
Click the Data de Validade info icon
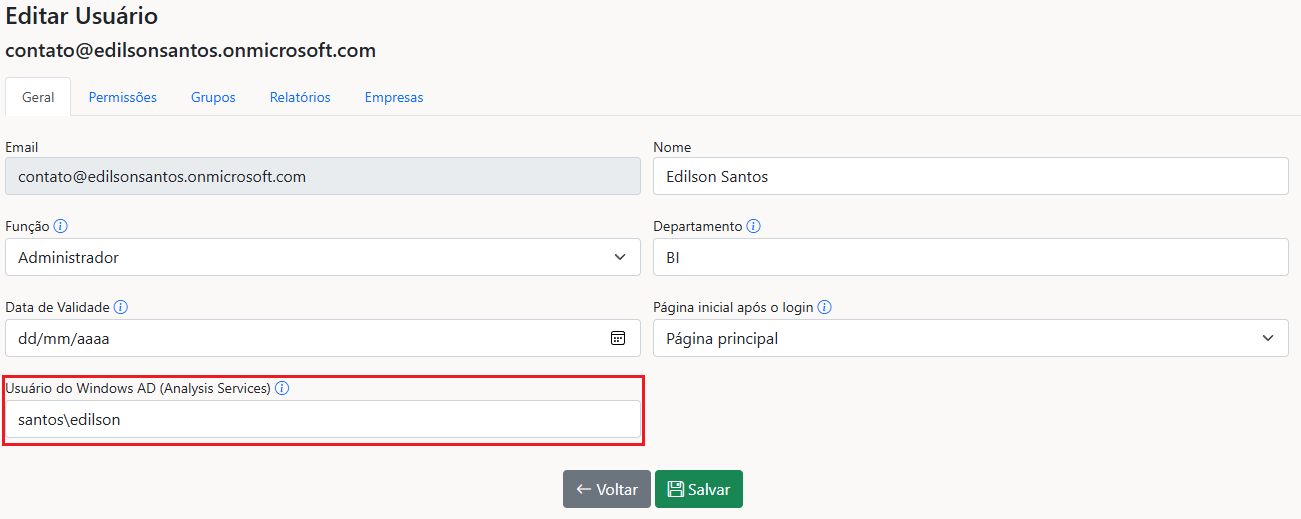tap(121, 307)
